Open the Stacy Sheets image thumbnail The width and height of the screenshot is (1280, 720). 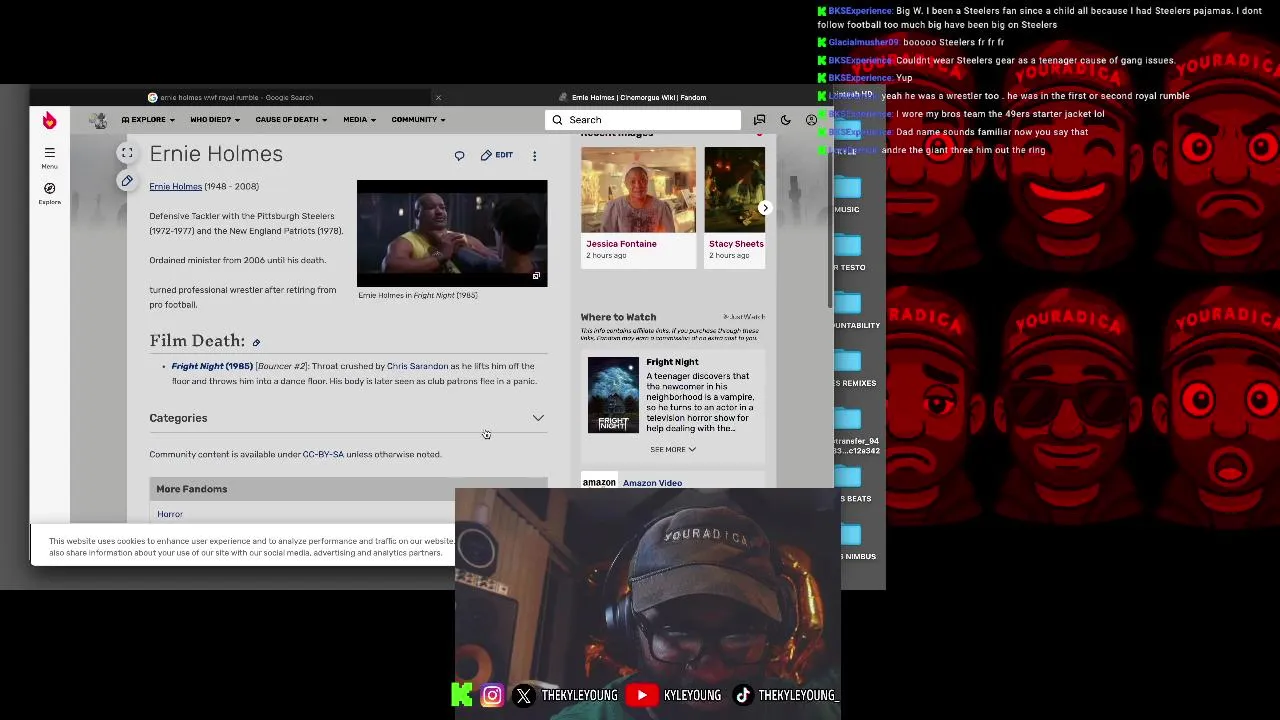734,190
